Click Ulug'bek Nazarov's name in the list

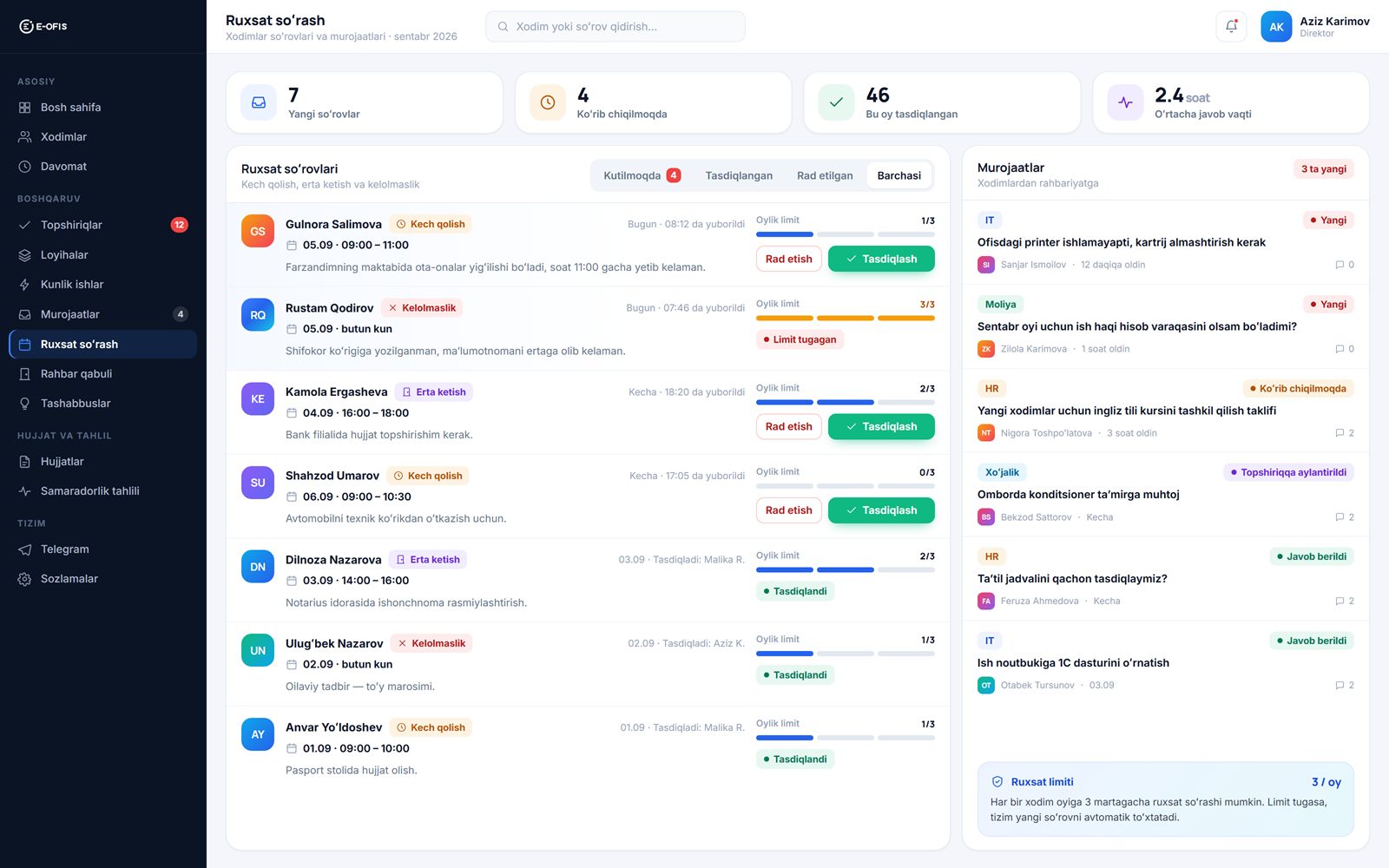334,643
